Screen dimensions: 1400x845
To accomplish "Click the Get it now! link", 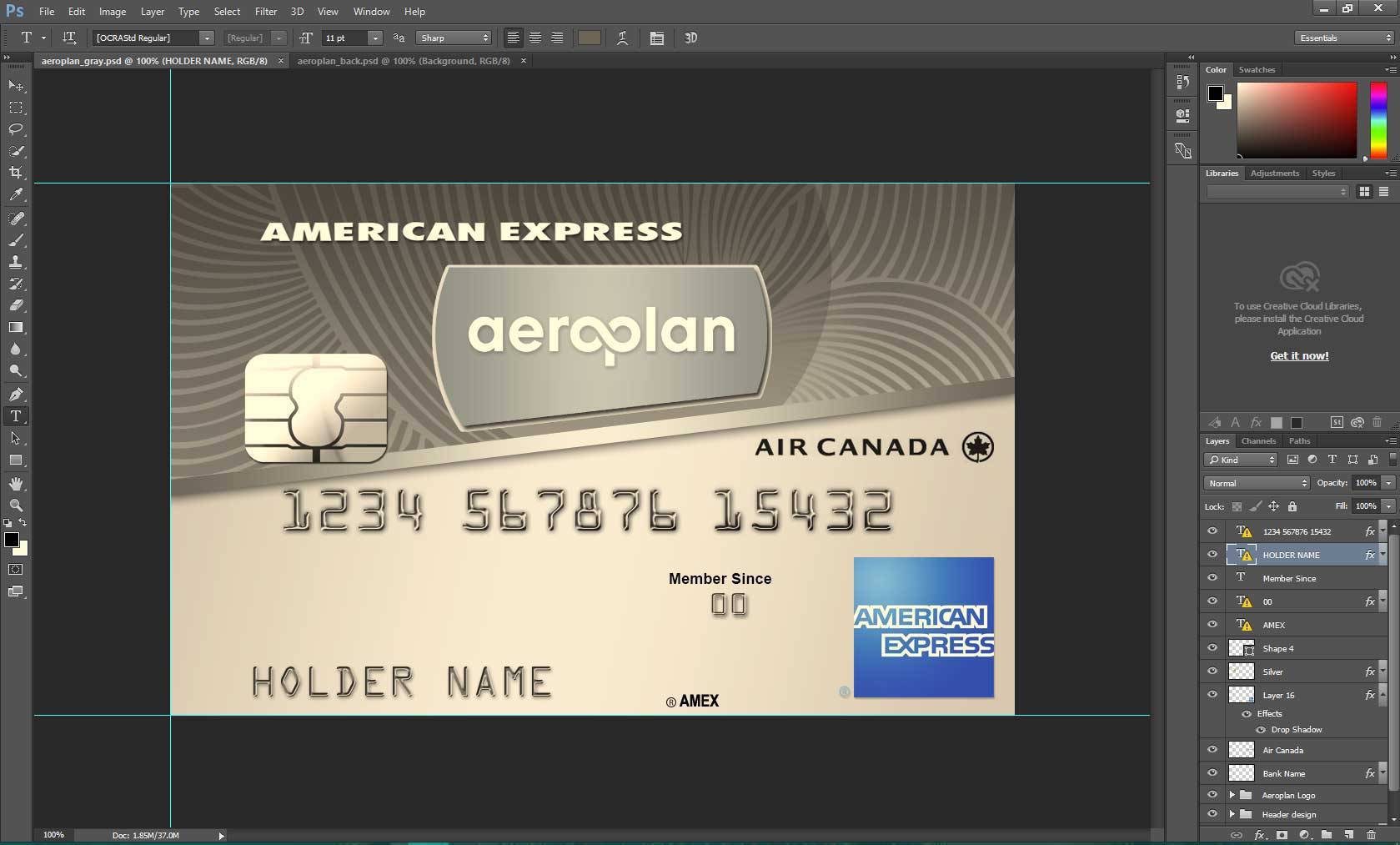I will coord(1299,355).
